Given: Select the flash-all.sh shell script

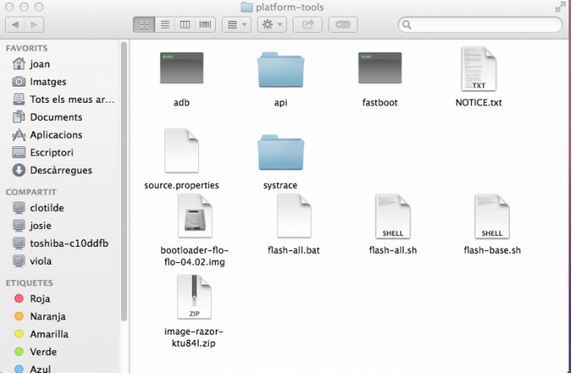Looking at the screenshot, I should 393,217.
